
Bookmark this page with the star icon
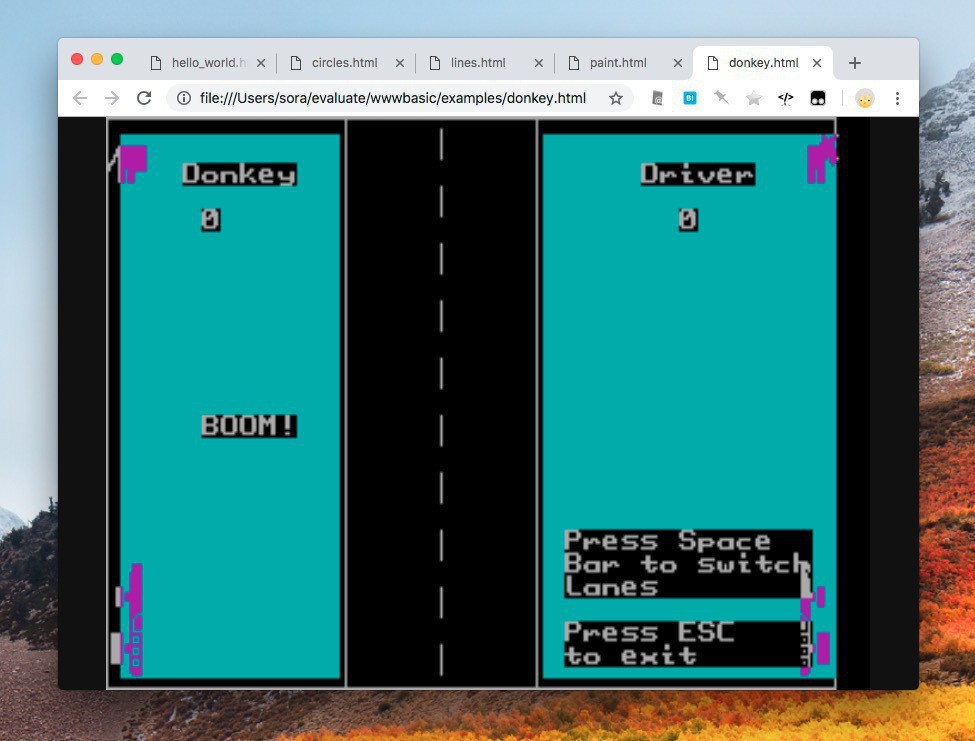[616, 98]
